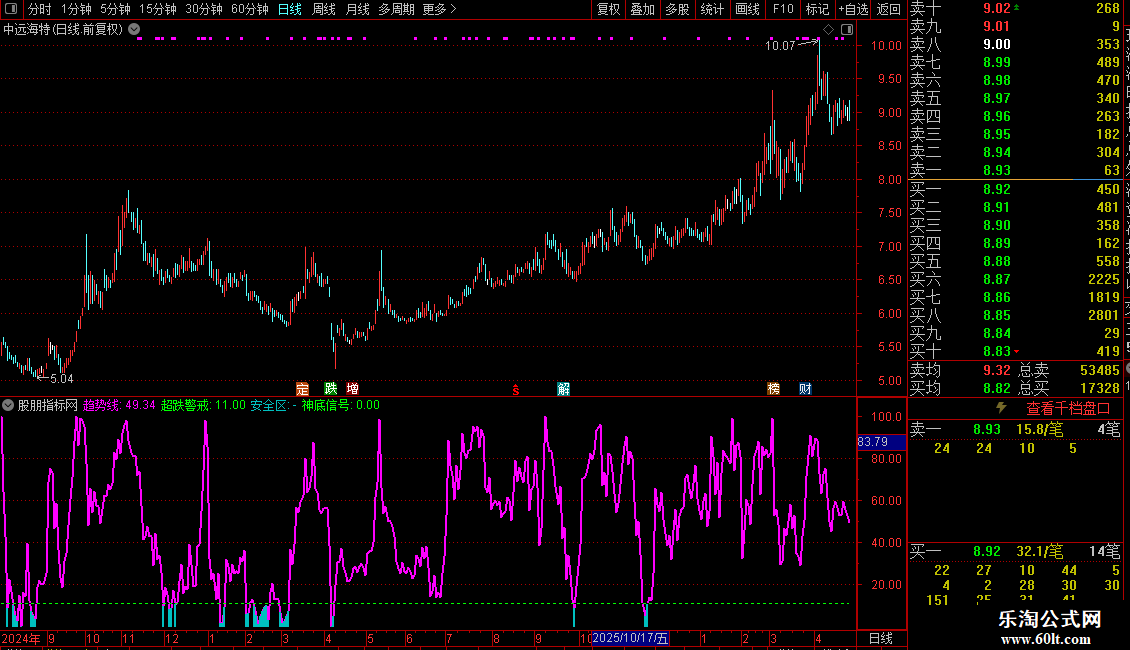Screen dimensions: 1130x650
Task: Open the indicator dropdown beside 股朋指标网
Action: tap(8, 405)
